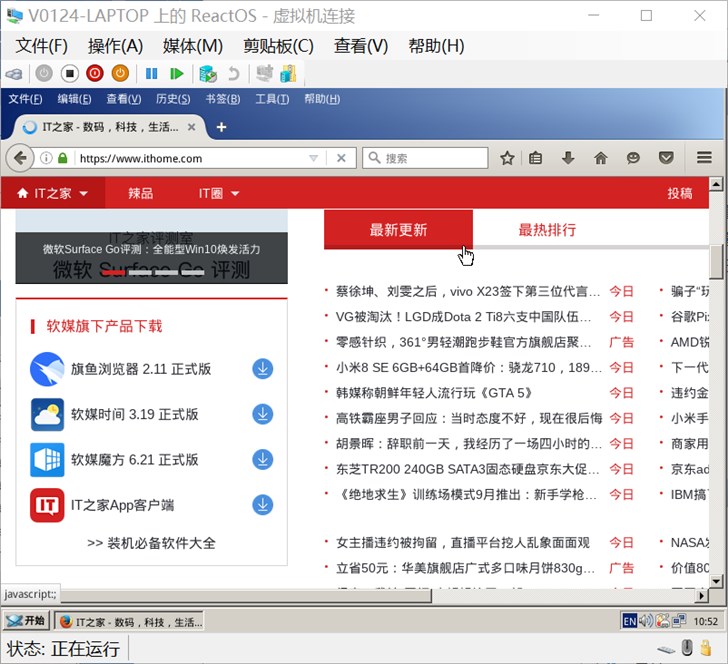Open the URL history dropdown arrow
The image size is (728, 664).
[313, 158]
